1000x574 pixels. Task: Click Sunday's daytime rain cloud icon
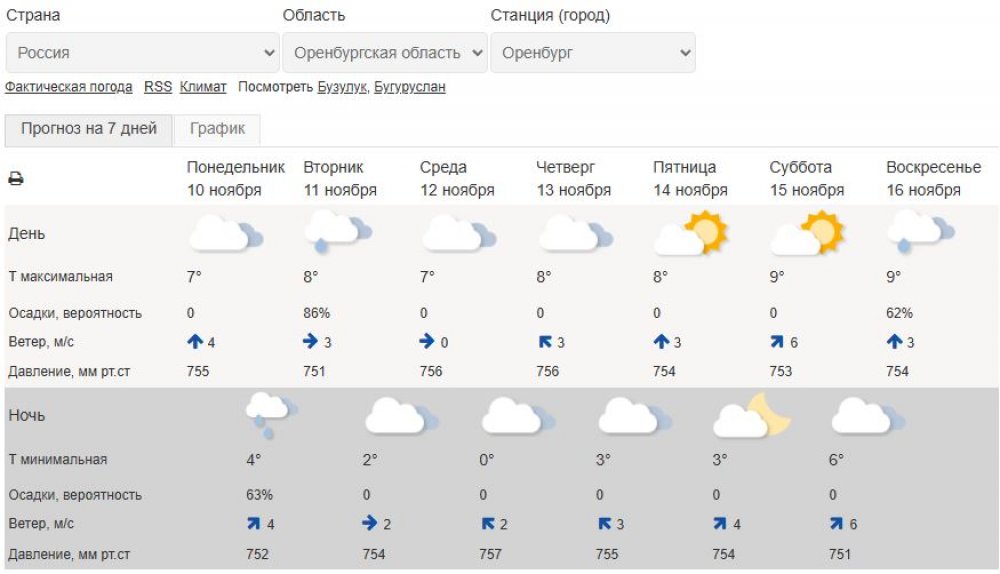click(920, 232)
